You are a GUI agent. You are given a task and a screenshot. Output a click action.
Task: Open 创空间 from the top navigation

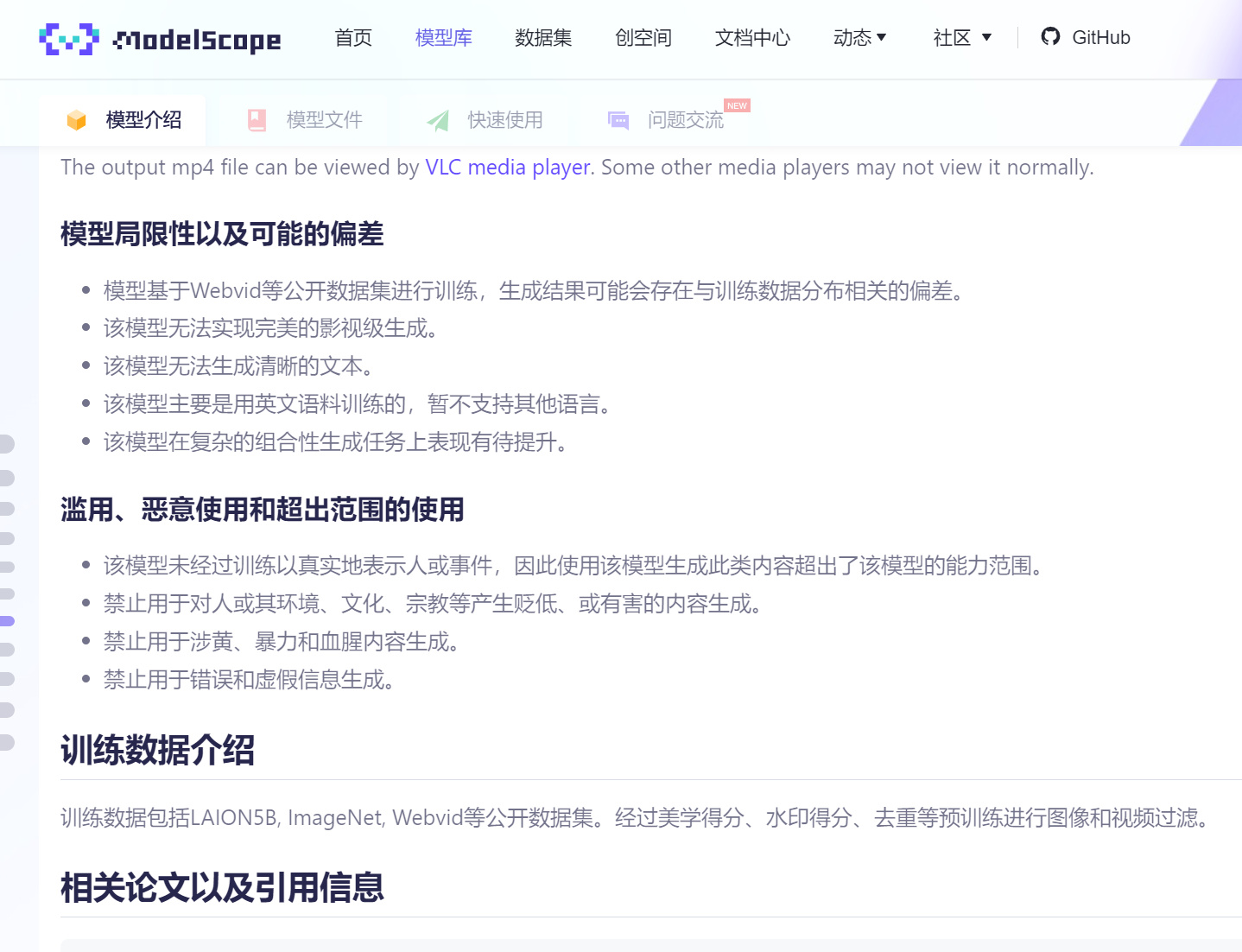[x=643, y=37]
